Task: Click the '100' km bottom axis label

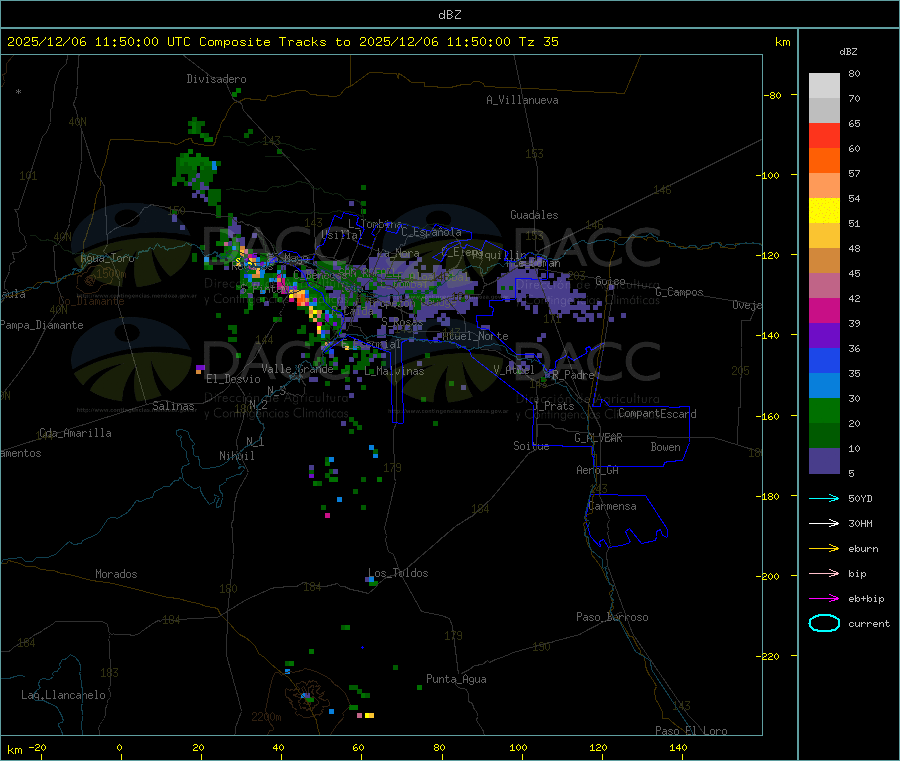Action: coord(518,747)
